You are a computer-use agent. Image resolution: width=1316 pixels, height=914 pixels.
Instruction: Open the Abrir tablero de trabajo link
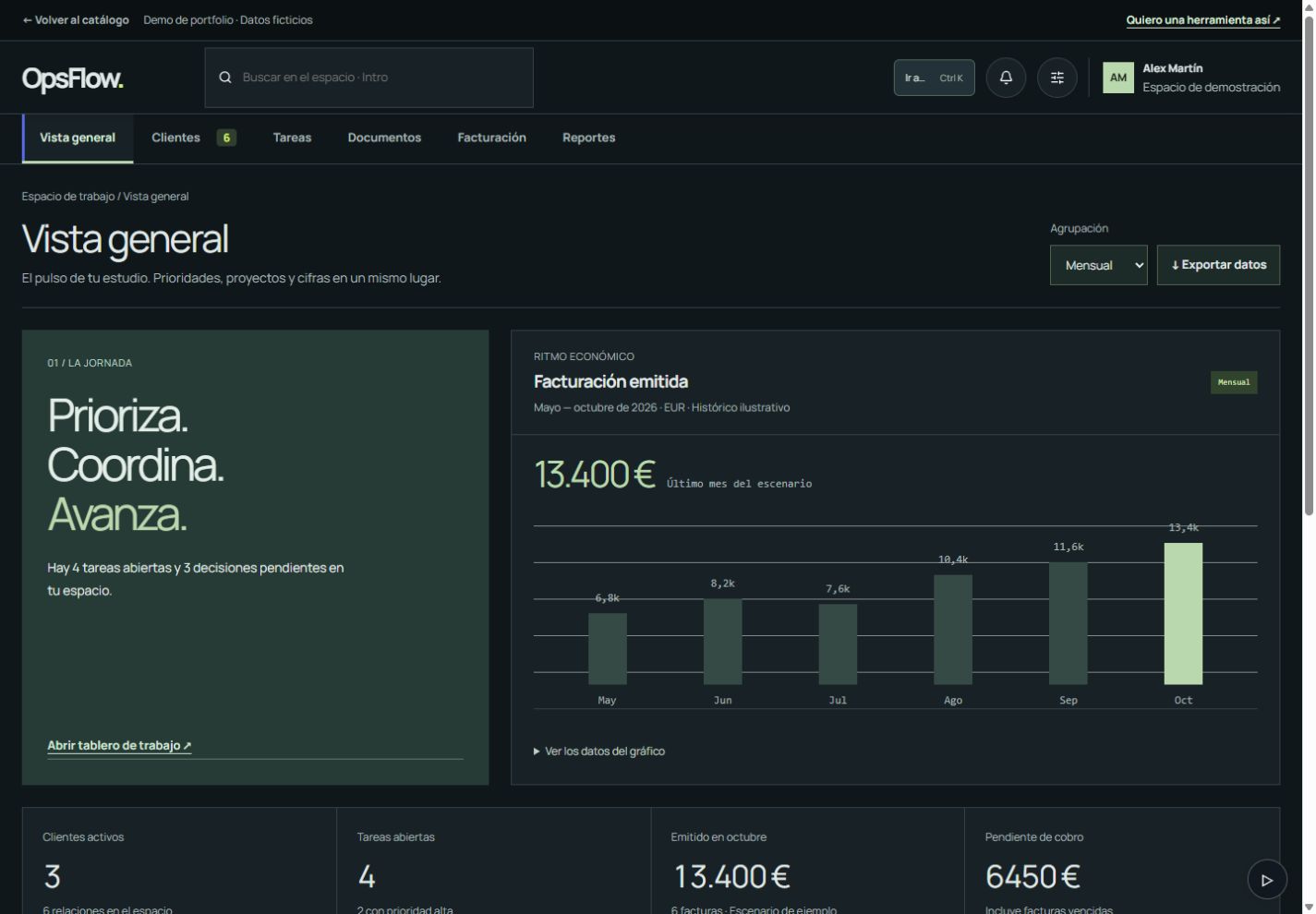pyautogui.click(x=119, y=746)
